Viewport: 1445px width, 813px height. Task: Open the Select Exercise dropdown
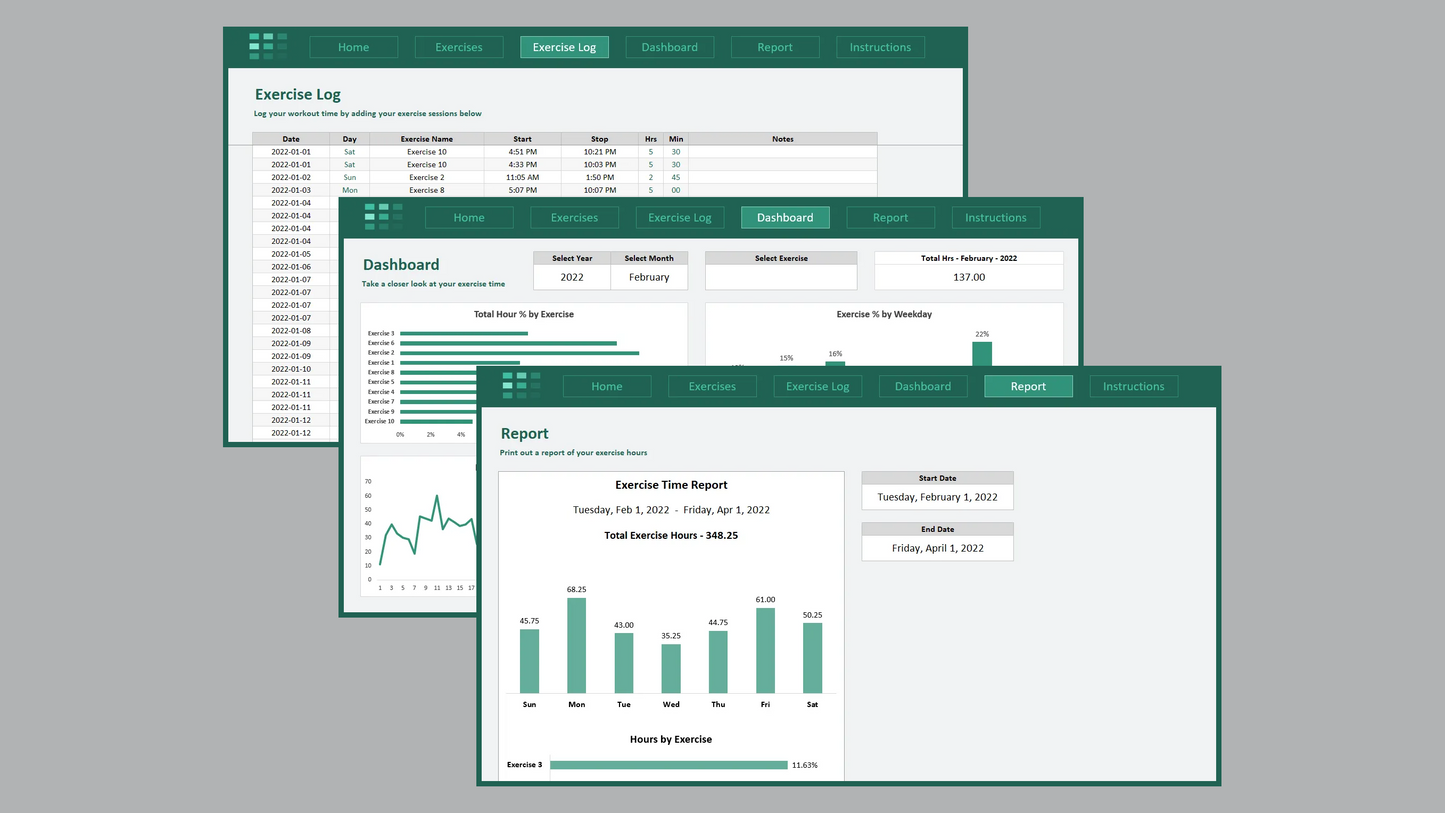pyautogui.click(x=781, y=277)
